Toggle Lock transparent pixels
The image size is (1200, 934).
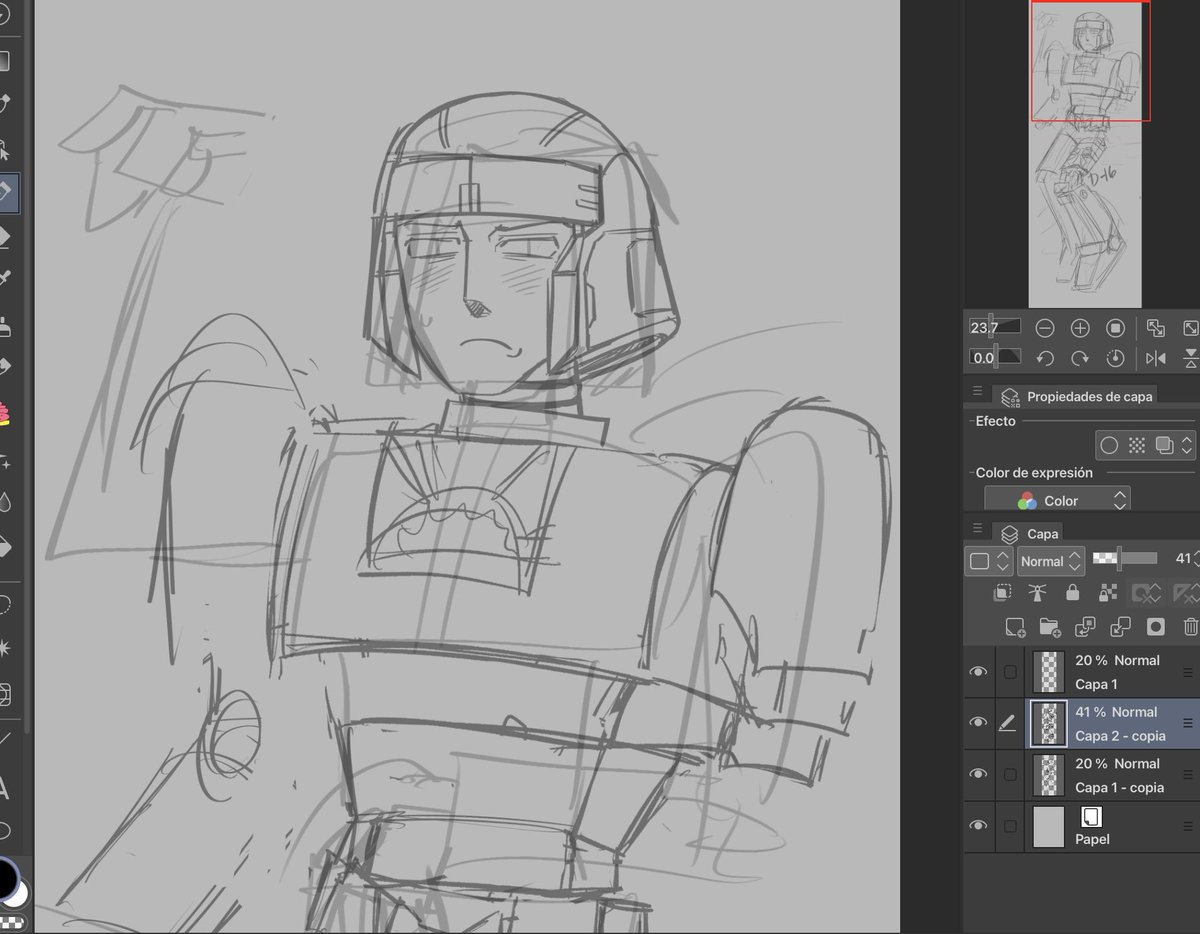point(1107,593)
